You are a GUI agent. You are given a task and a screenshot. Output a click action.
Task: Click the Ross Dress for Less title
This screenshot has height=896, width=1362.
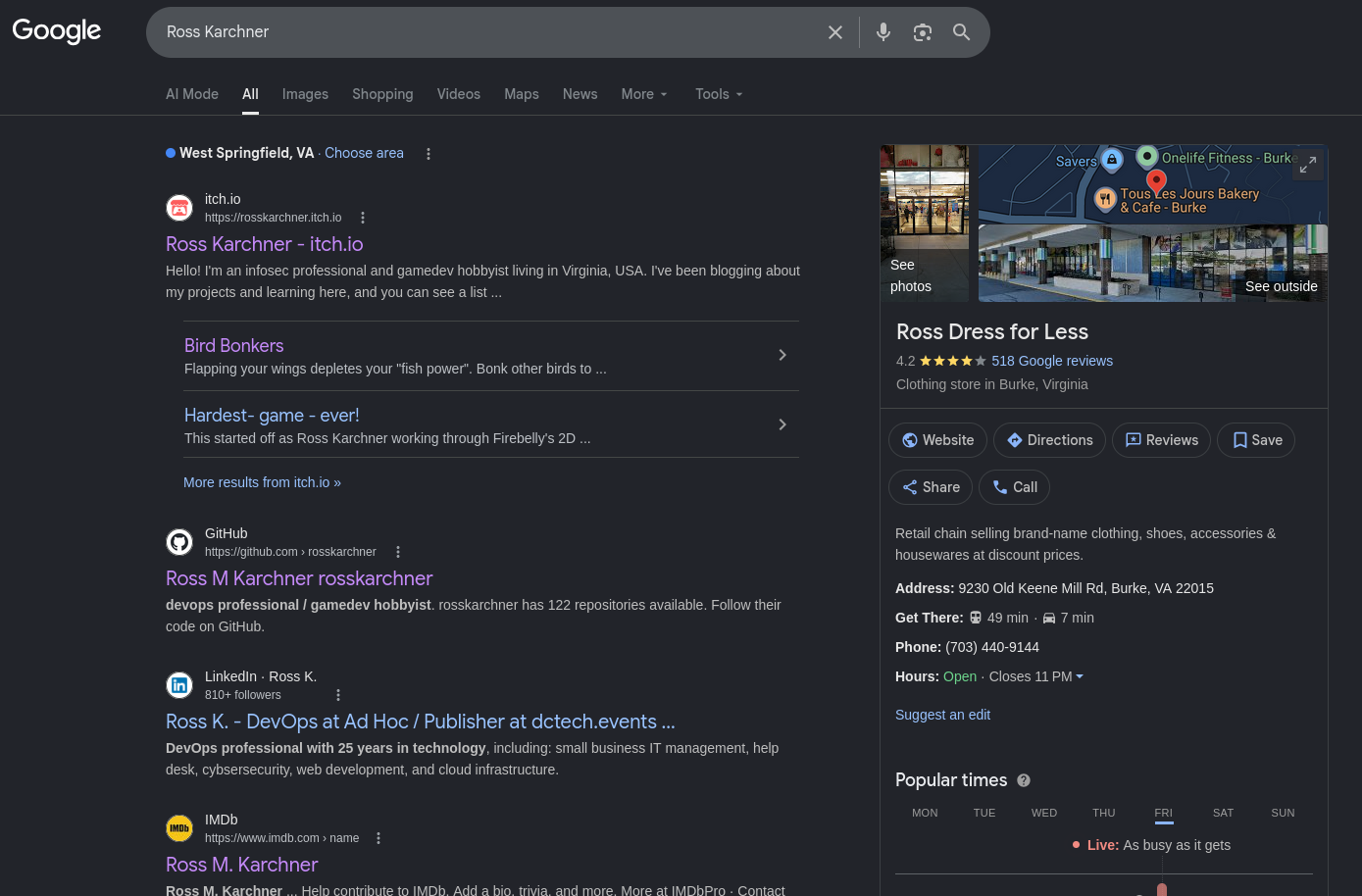pyautogui.click(x=992, y=331)
